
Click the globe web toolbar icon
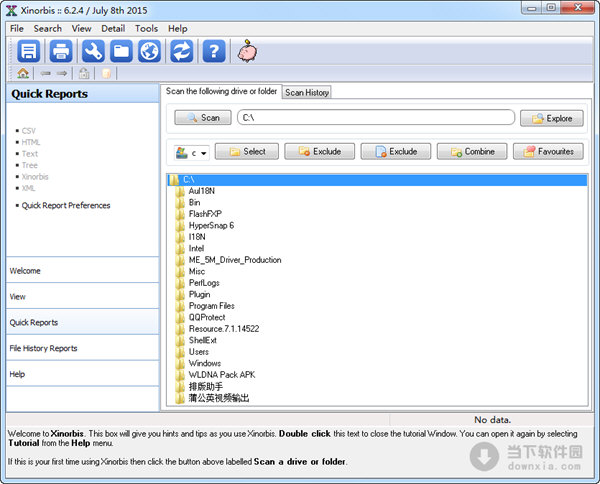tap(149, 51)
